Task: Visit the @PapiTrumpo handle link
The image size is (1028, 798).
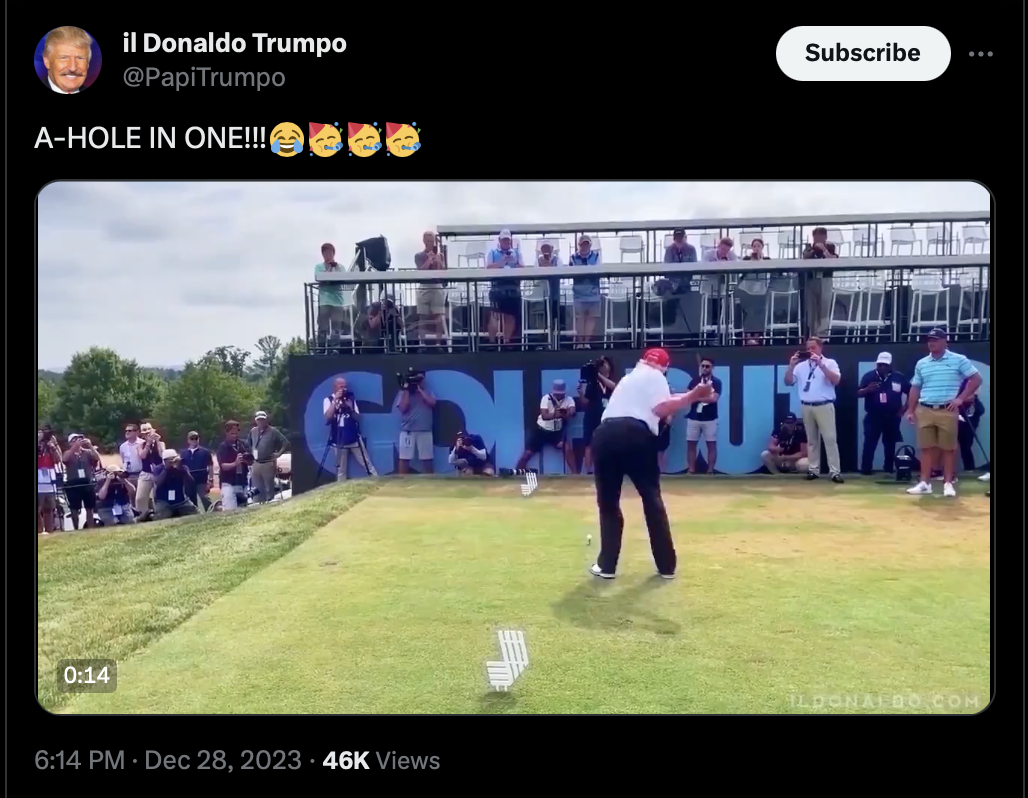Action: (x=204, y=77)
